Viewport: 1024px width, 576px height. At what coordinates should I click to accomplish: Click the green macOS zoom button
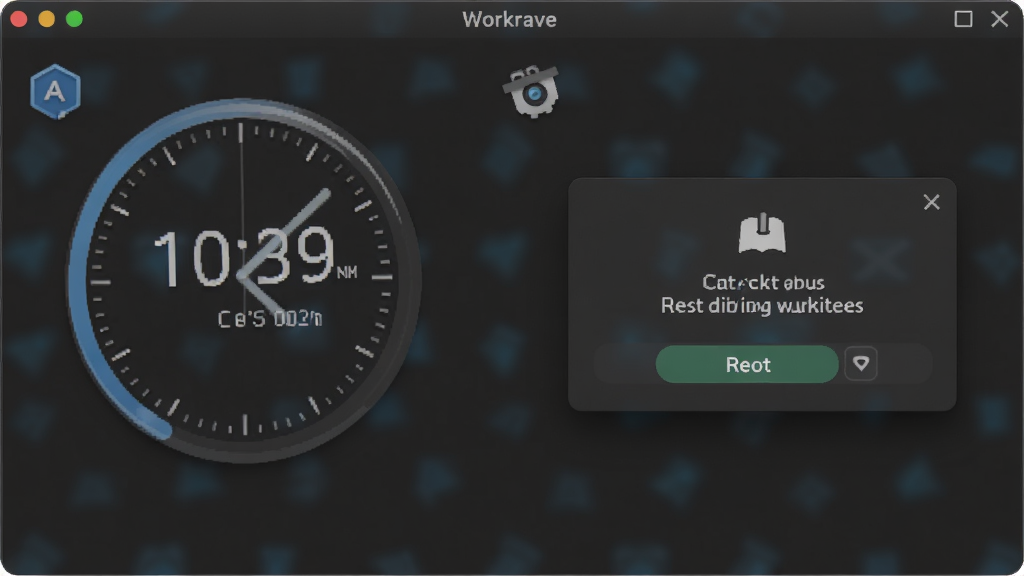tap(74, 19)
